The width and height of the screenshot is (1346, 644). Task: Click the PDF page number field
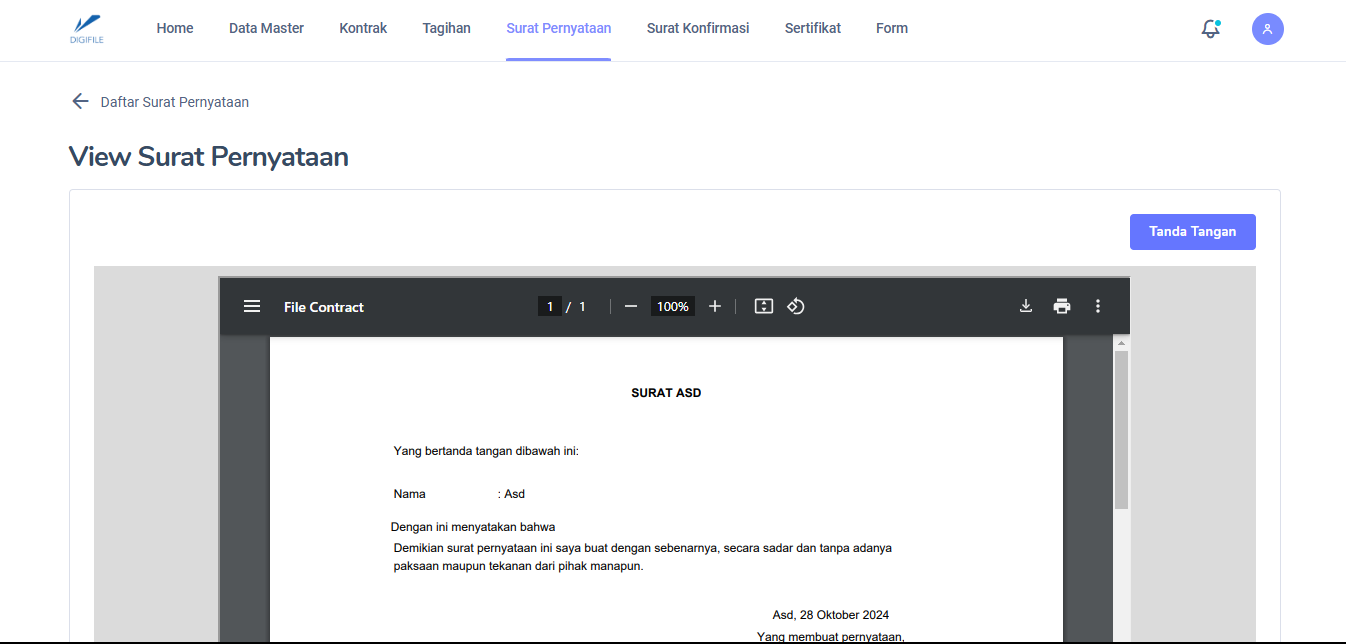pos(549,306)
